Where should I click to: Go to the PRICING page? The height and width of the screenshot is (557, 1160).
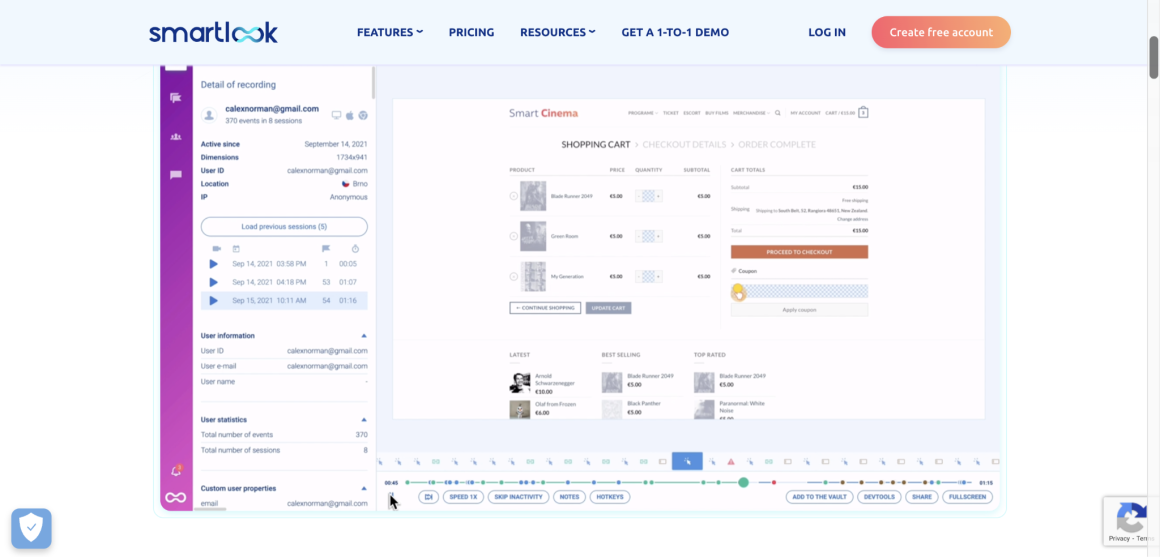pos(471,33)
